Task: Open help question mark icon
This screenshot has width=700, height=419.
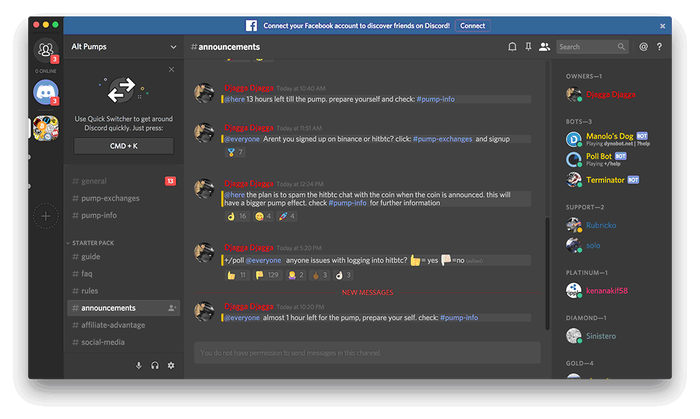Action: (659, 47)
